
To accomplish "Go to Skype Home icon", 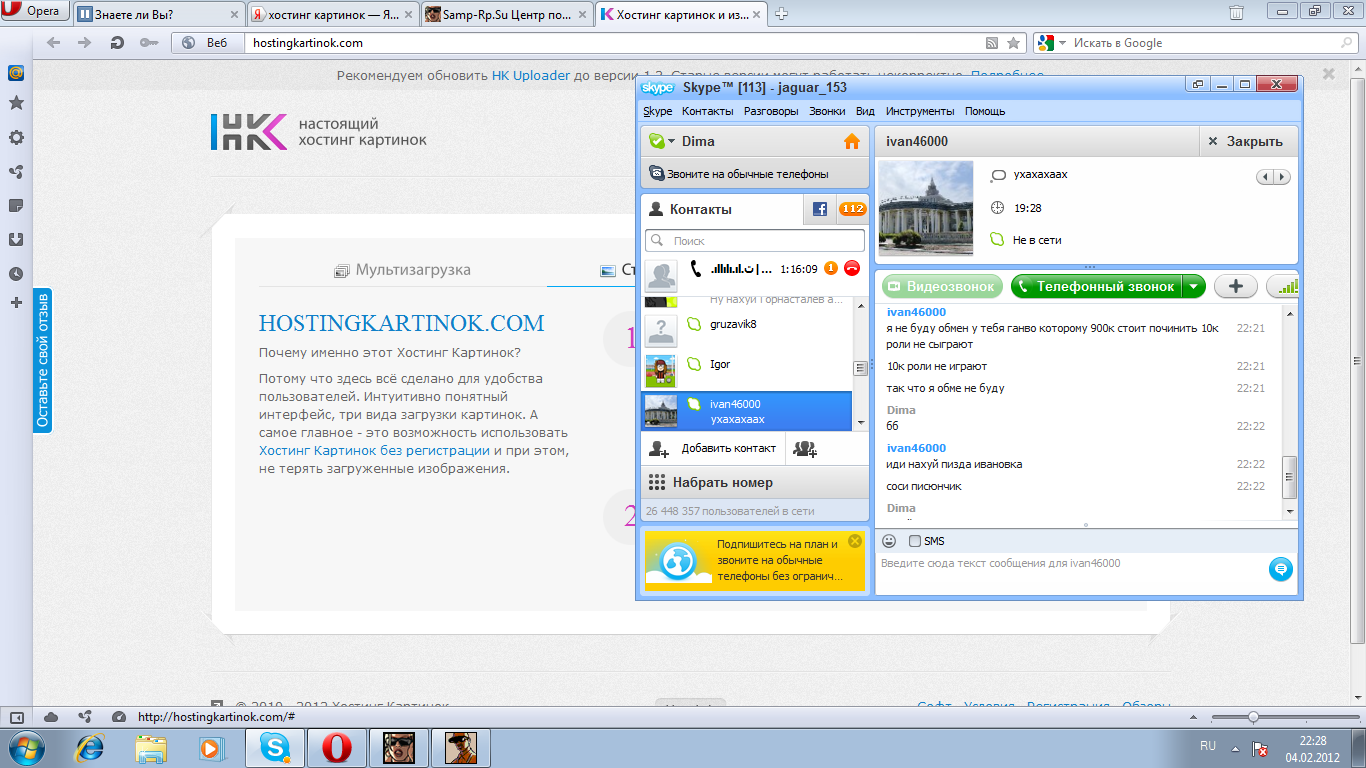I will pos(852,142).
